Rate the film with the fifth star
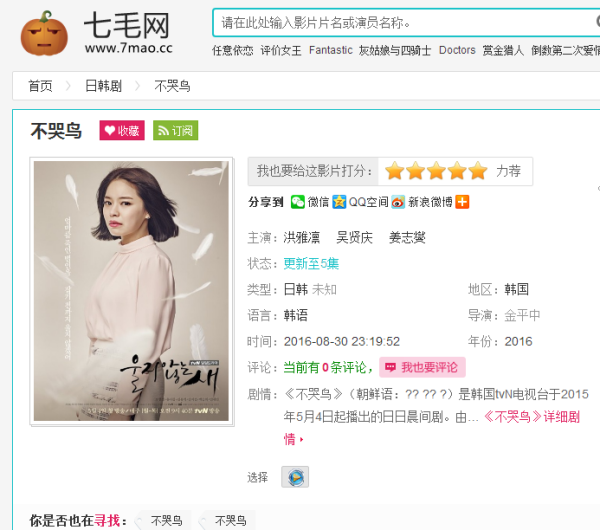The height and width of the screenshot is (530, 600). click(x=477, y=171)
